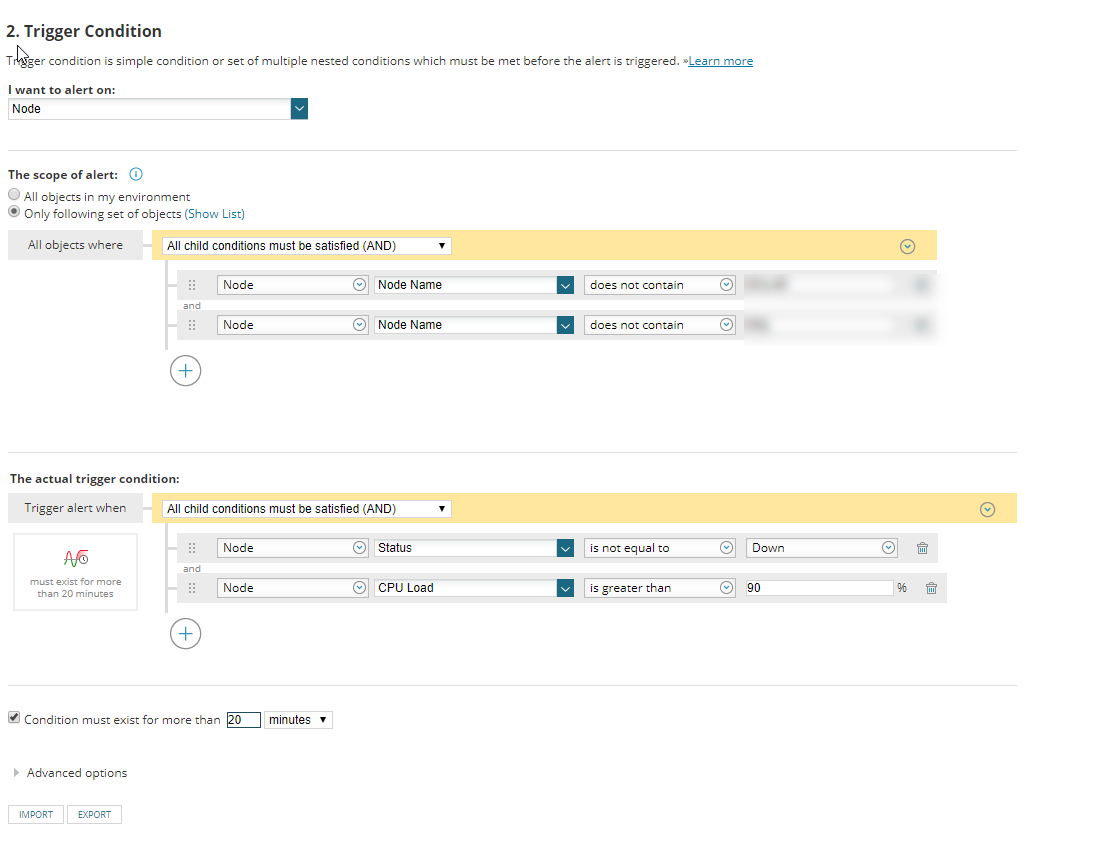
Task: Click the EXPORT button
Action: [94, 815]
